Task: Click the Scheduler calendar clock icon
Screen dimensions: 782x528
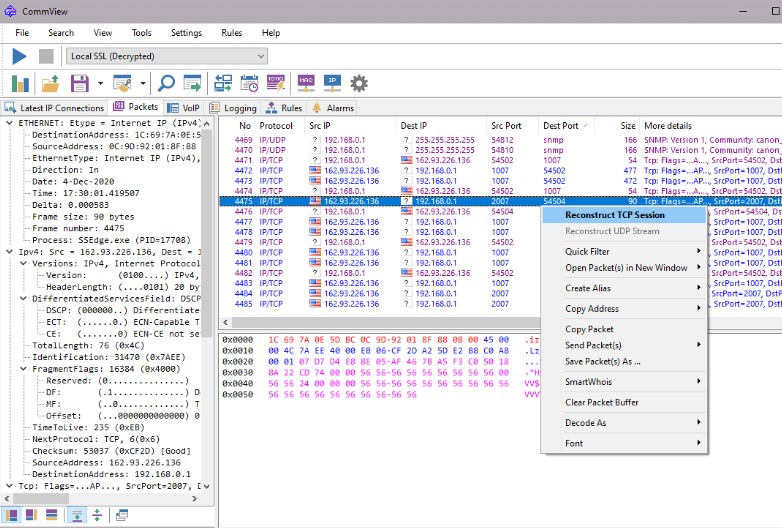Action: pos(249,84)
